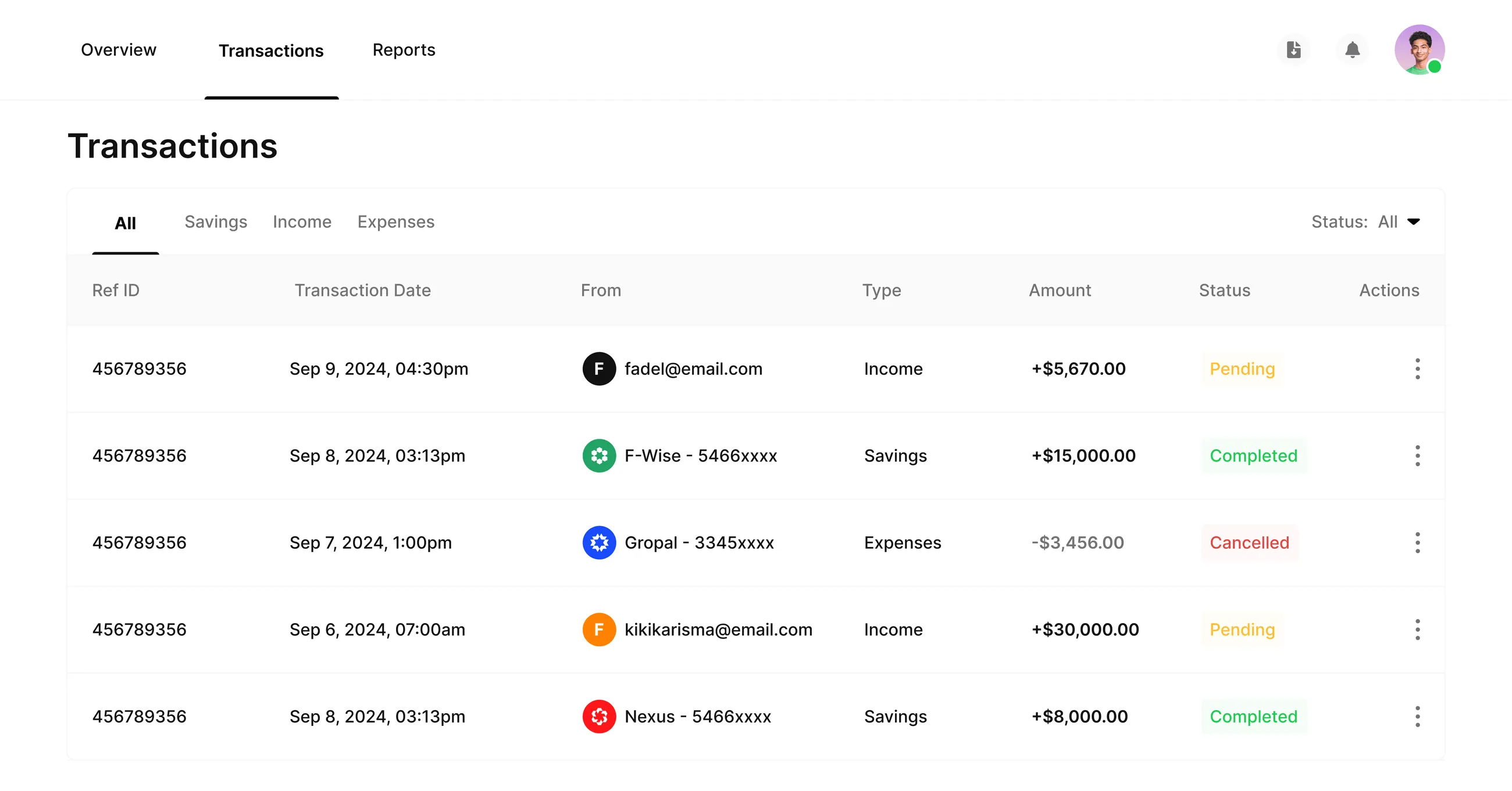Click the download report document icon
The height and width of the screenshot is (791, 1512).
[x=1294, y=50]
